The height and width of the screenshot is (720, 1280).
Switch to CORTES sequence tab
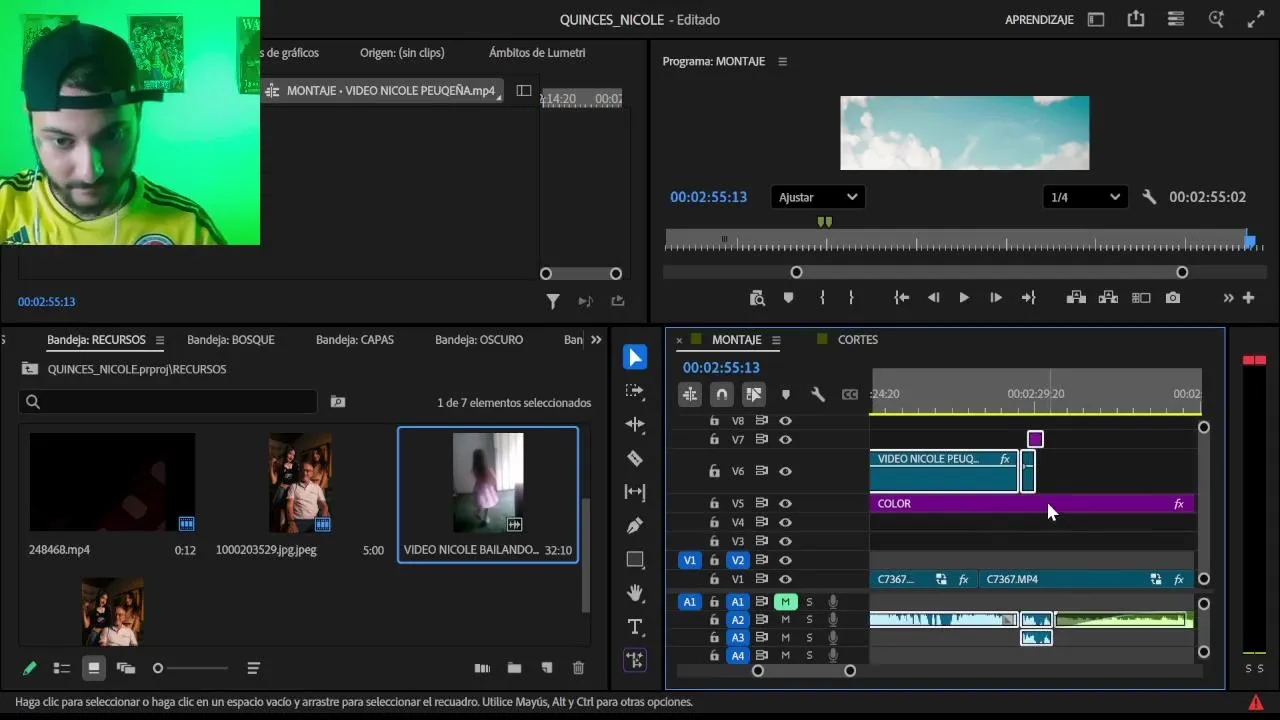click(x=858, y=340)
